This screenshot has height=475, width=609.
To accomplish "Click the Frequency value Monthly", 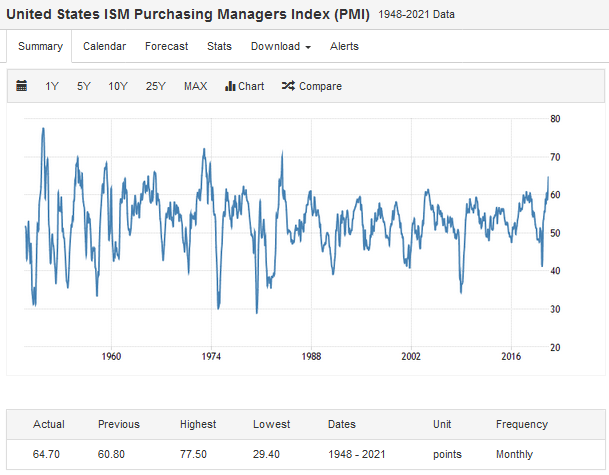I will tap(514, 454).
